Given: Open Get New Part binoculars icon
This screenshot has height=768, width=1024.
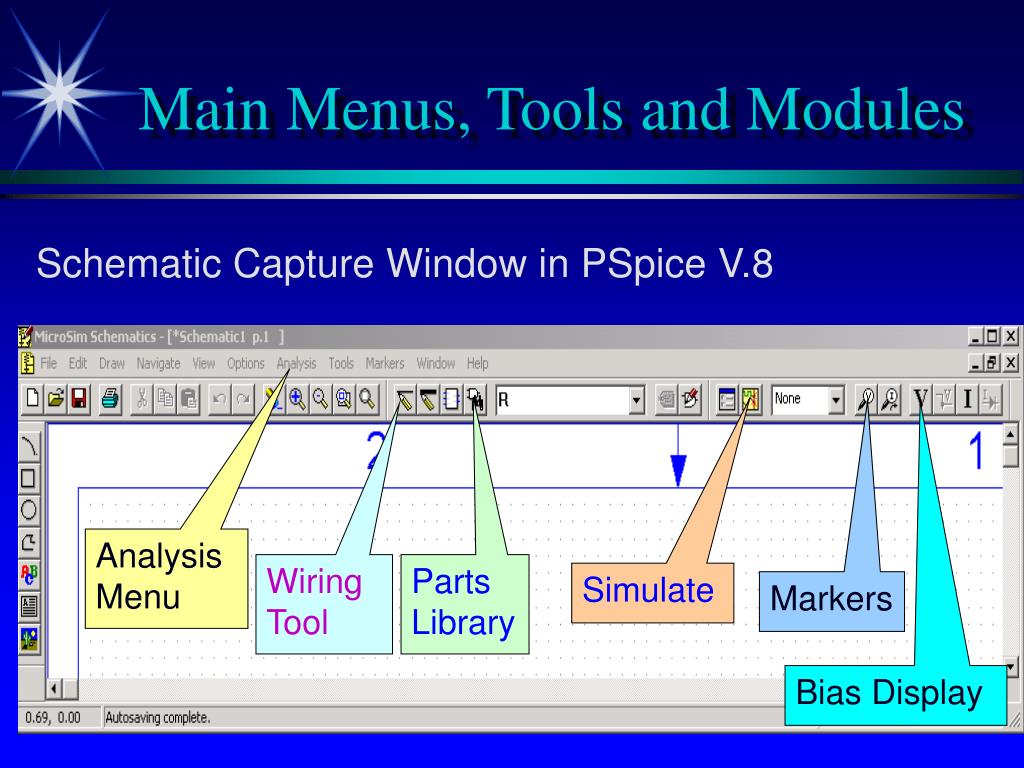Looking at the screenshot, I should [x=475, y=399].
